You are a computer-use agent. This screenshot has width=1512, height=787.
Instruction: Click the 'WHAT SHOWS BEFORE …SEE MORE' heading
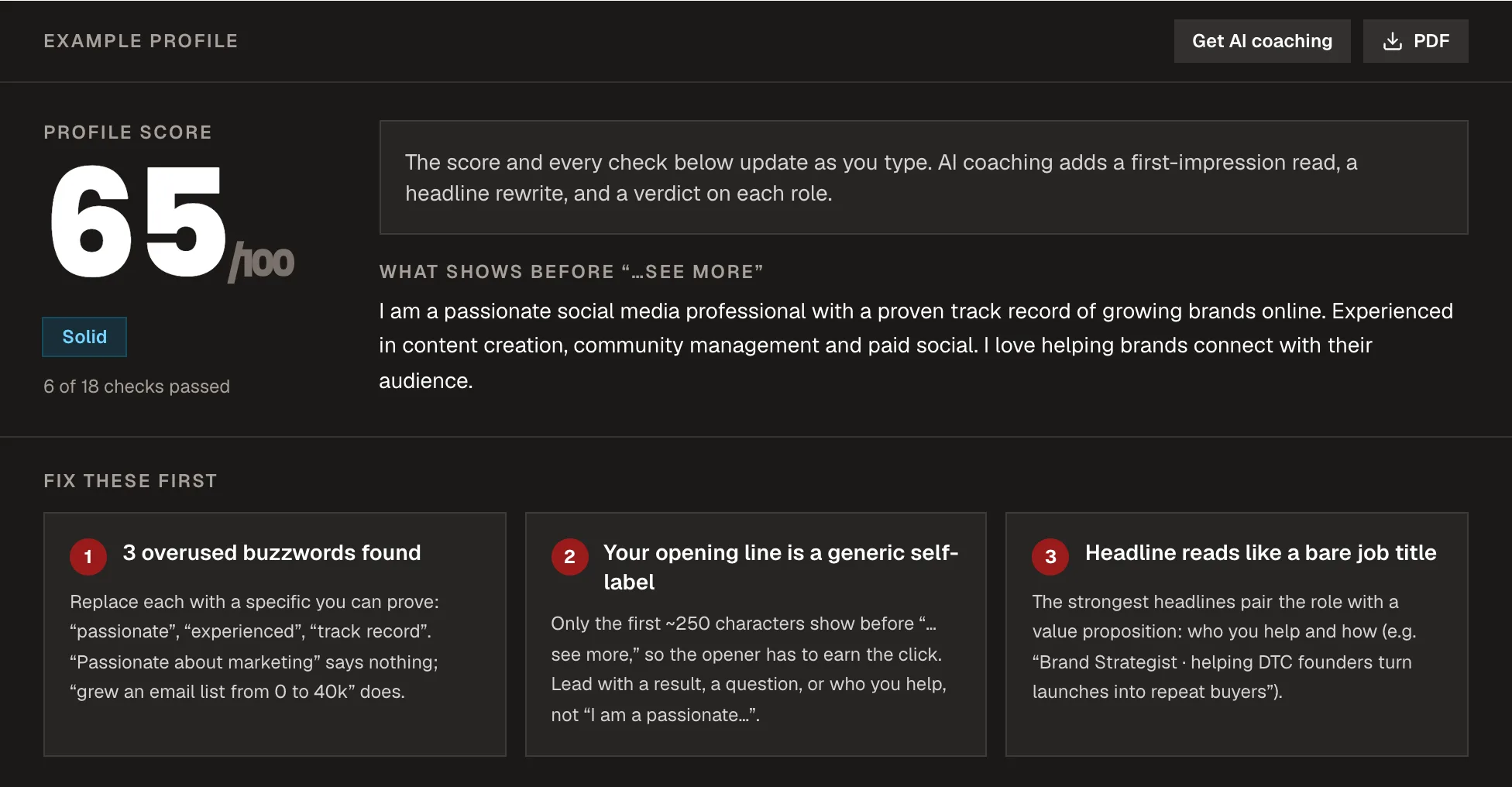point(572,272)
